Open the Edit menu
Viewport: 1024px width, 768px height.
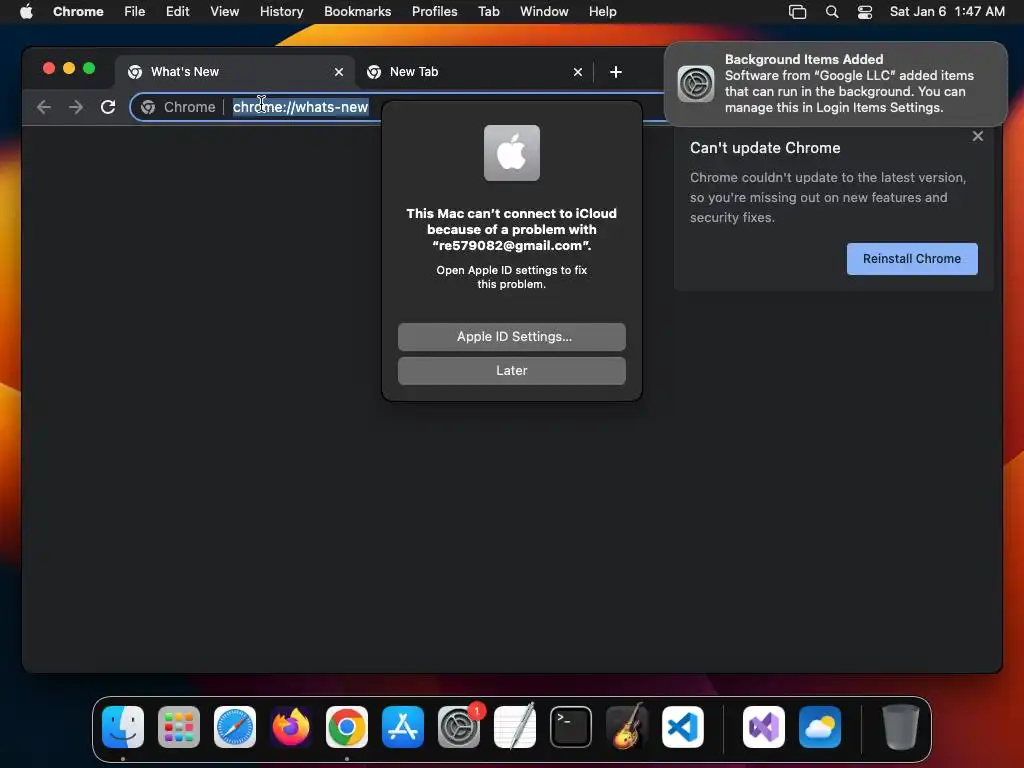[177, 12]
